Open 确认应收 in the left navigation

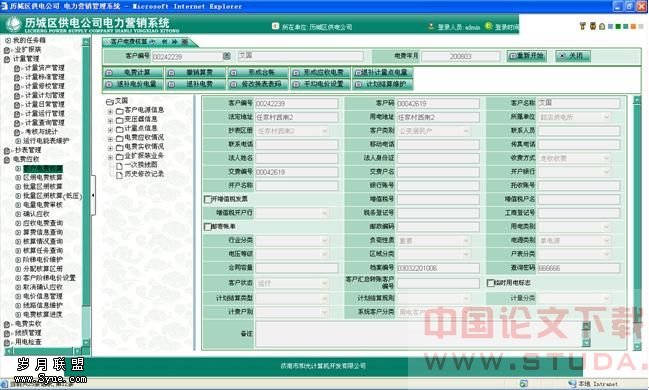(x=36, y=214)
